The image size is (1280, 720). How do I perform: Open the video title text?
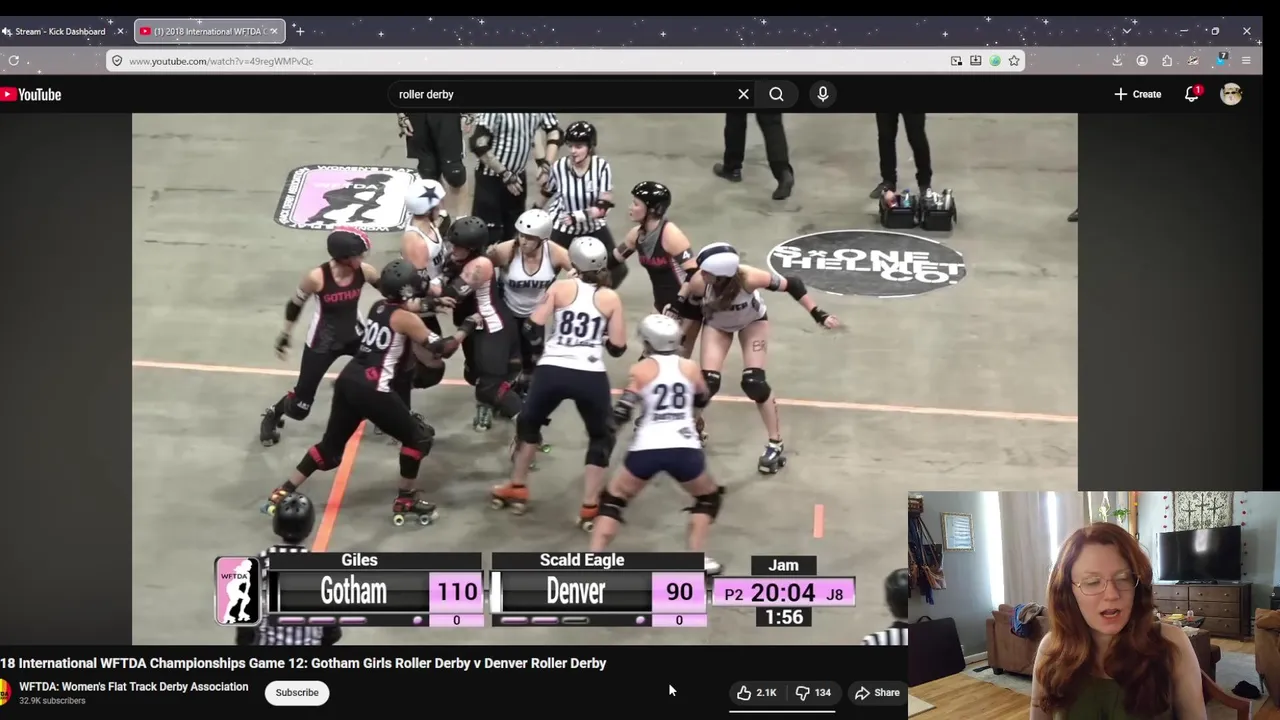point(303,663)
